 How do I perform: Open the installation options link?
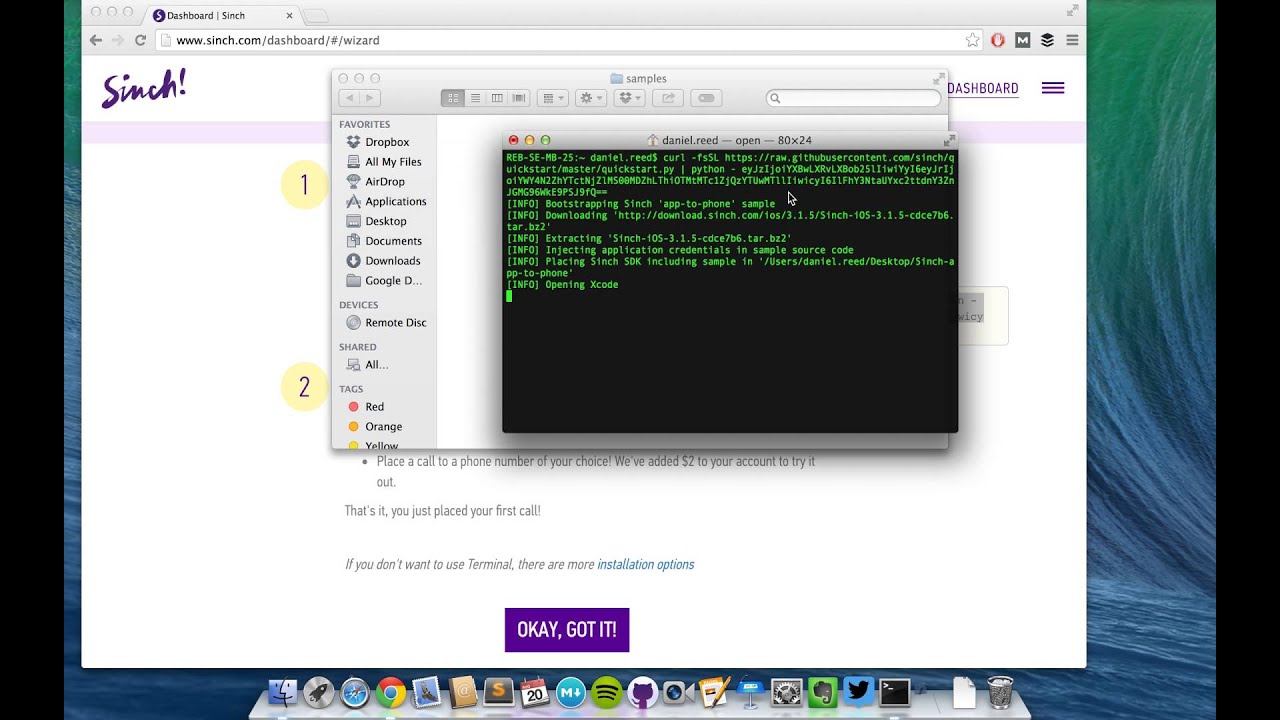pyautogui.click(x=645, y=565)
